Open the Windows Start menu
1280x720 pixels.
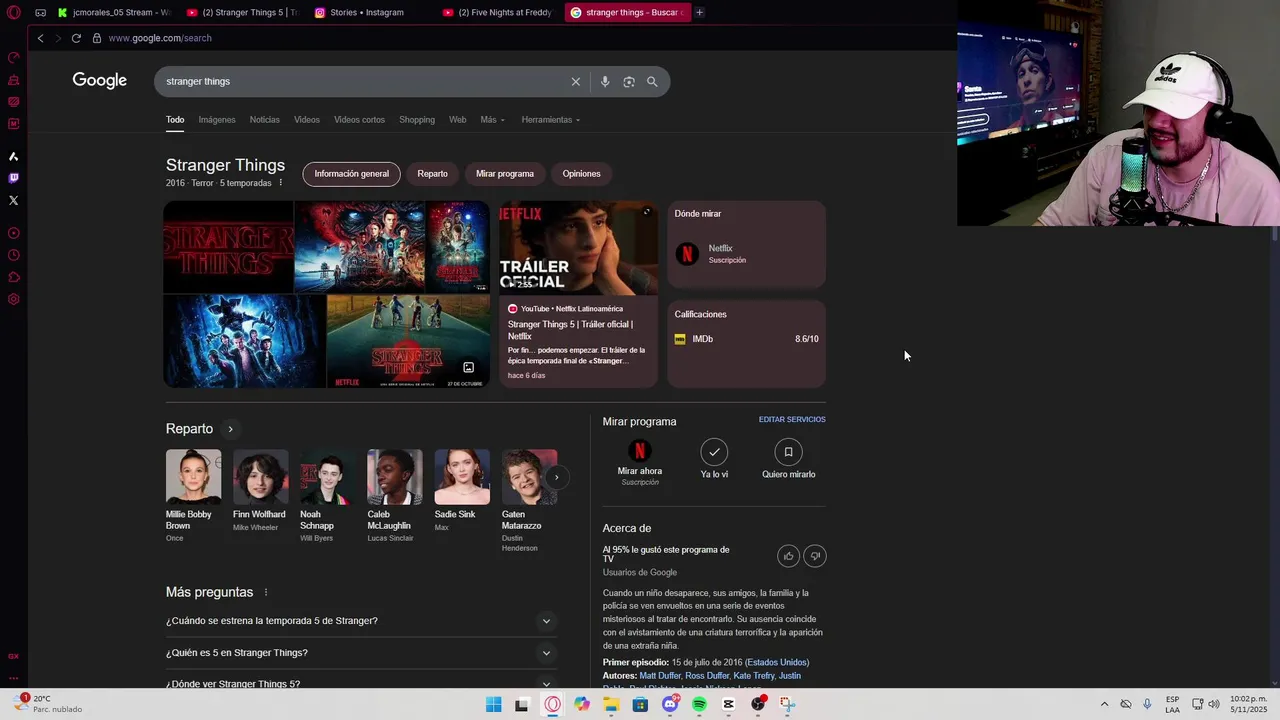click(x=493, y=705)
